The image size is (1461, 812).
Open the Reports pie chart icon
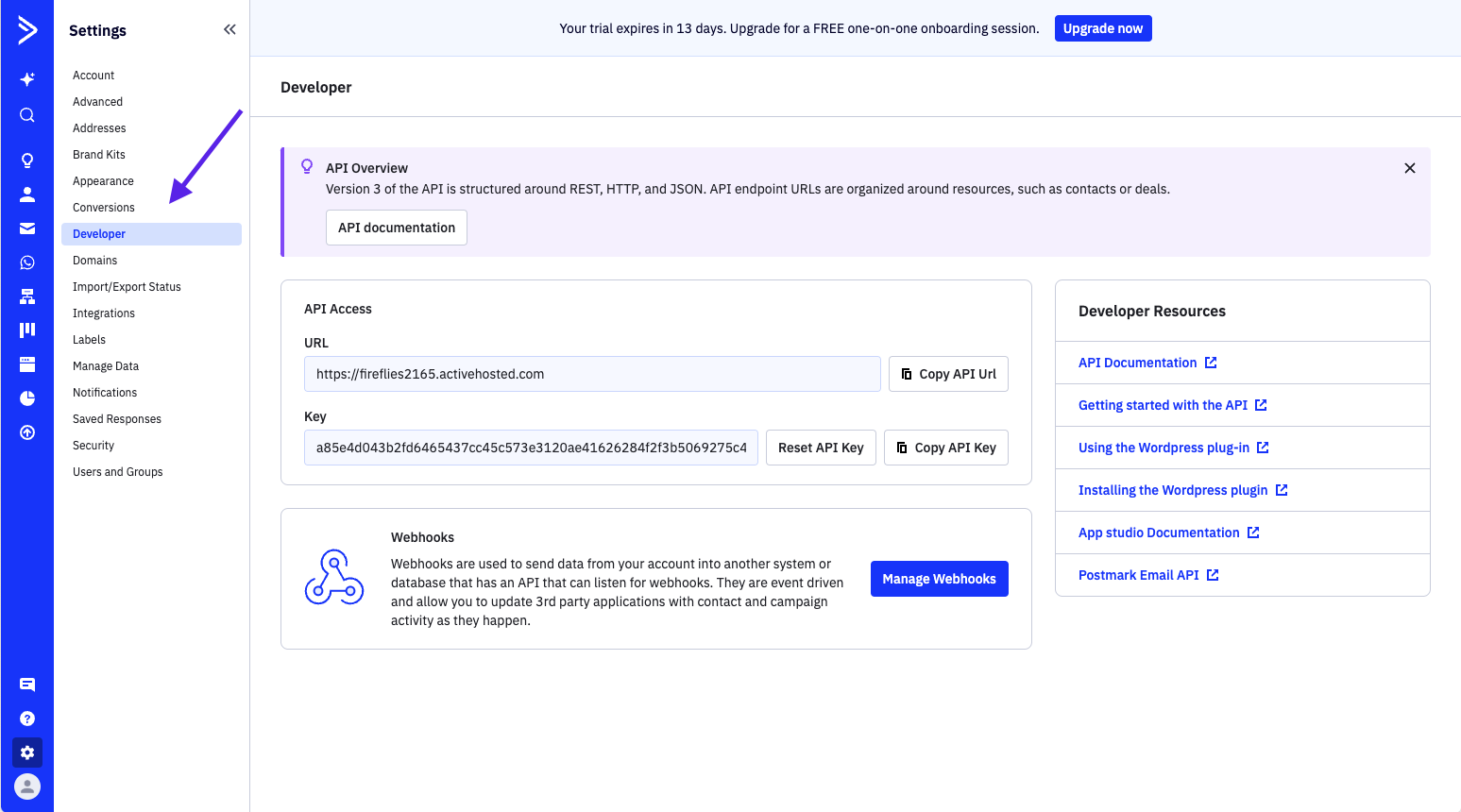pos(27,398)
